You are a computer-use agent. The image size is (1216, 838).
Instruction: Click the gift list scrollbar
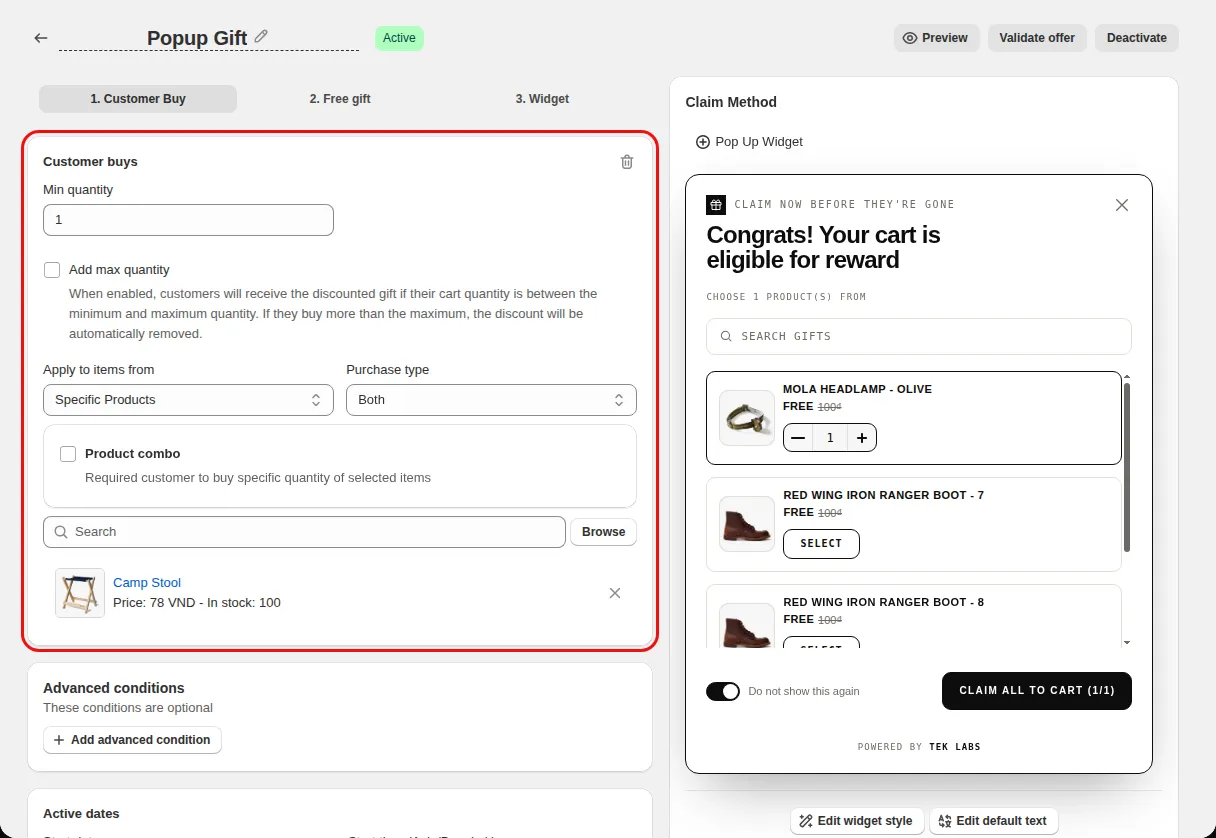point(1127,467)
